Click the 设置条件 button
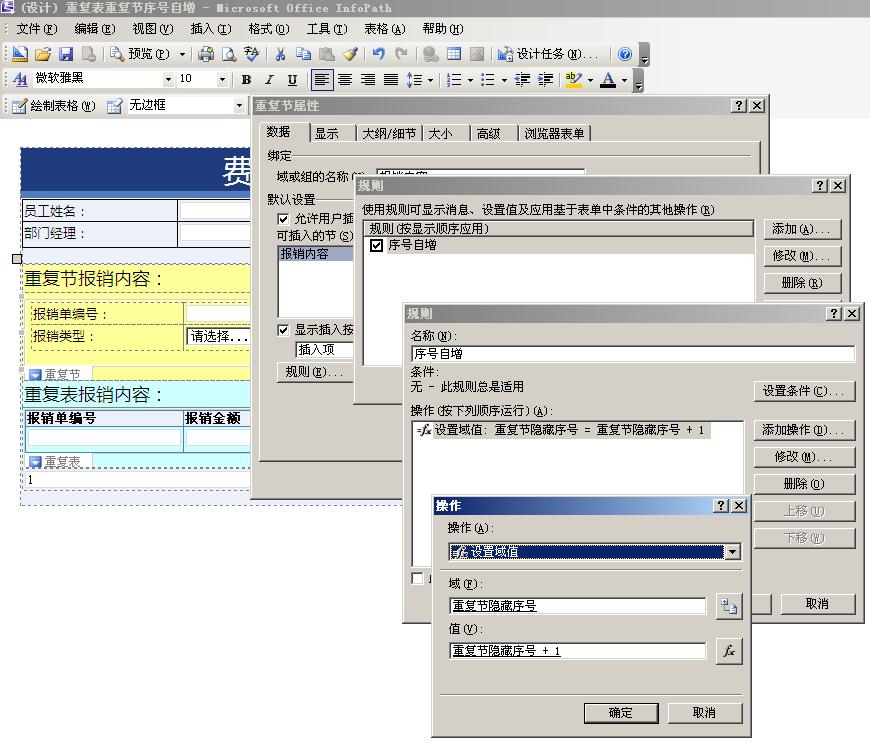Image resolution: width=870 pixels, height=743 pixels. click(x=805, y=391)
